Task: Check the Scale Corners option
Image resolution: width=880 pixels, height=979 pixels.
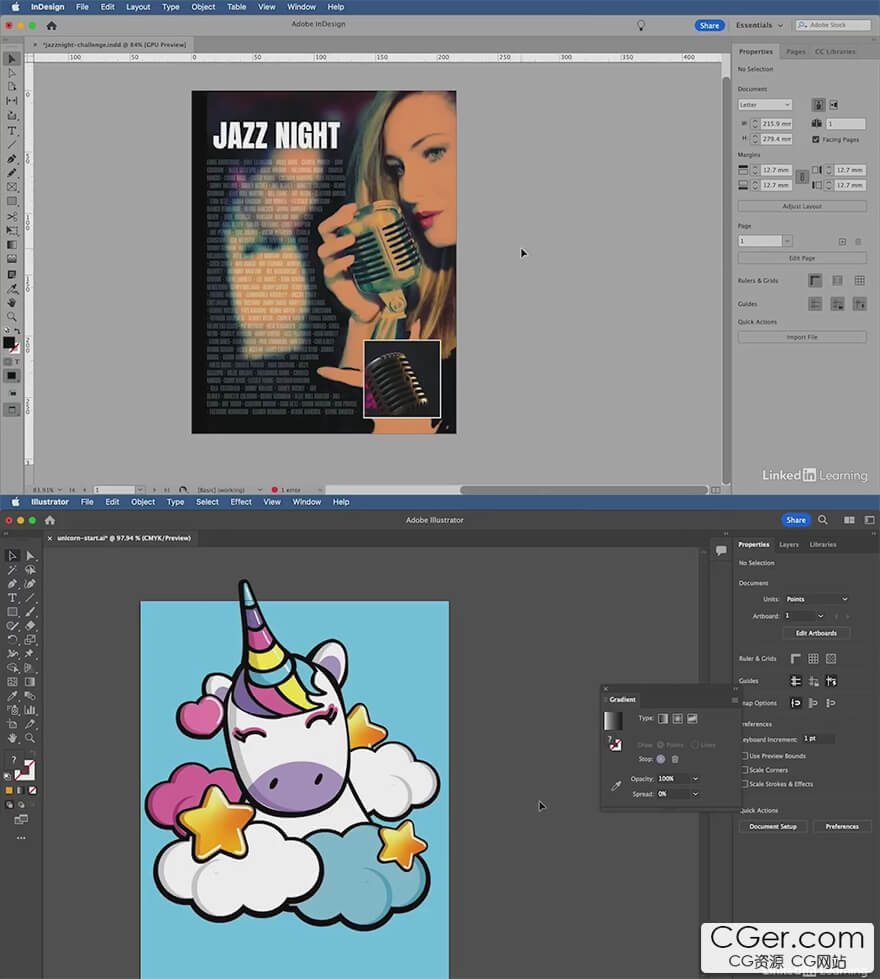Action: (744, 770)
